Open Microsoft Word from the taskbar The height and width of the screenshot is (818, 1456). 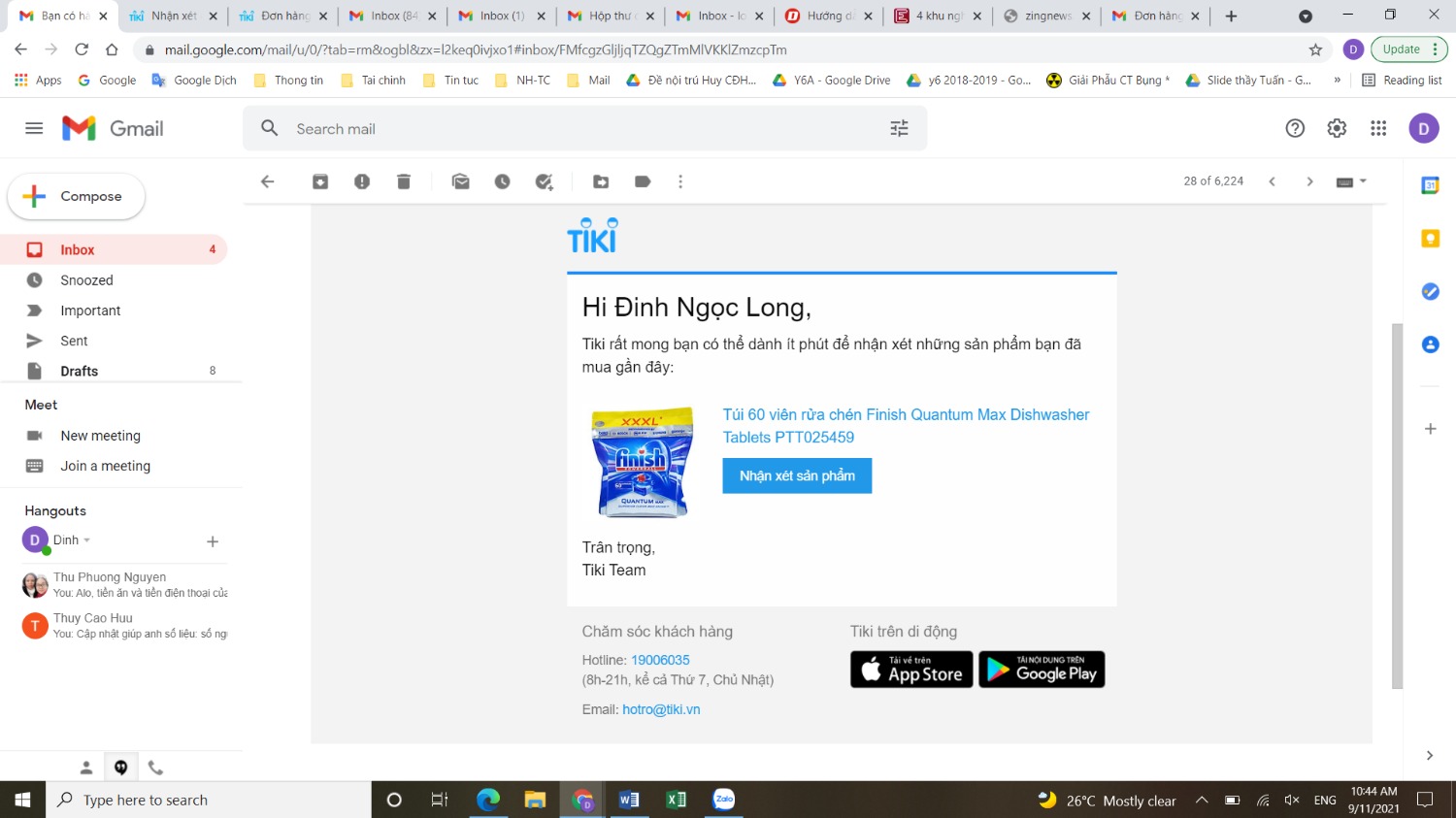pyautogui.click(x=629, y=800)
